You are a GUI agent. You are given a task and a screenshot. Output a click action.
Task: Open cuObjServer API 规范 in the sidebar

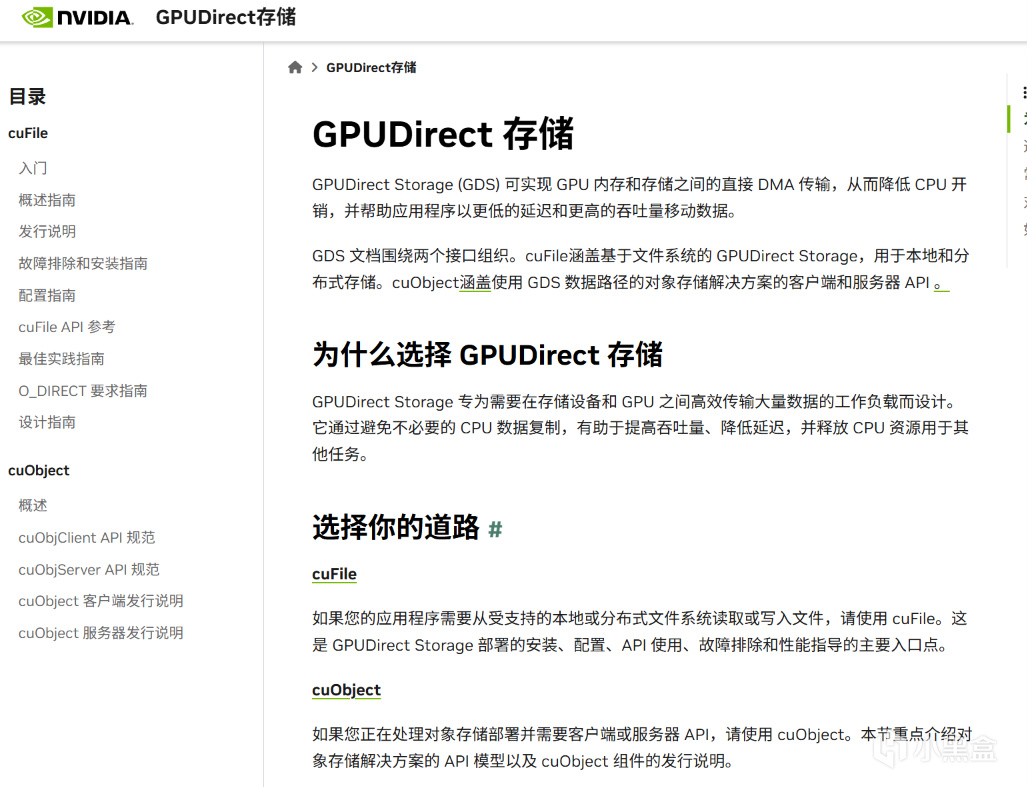tap(89, 570)
